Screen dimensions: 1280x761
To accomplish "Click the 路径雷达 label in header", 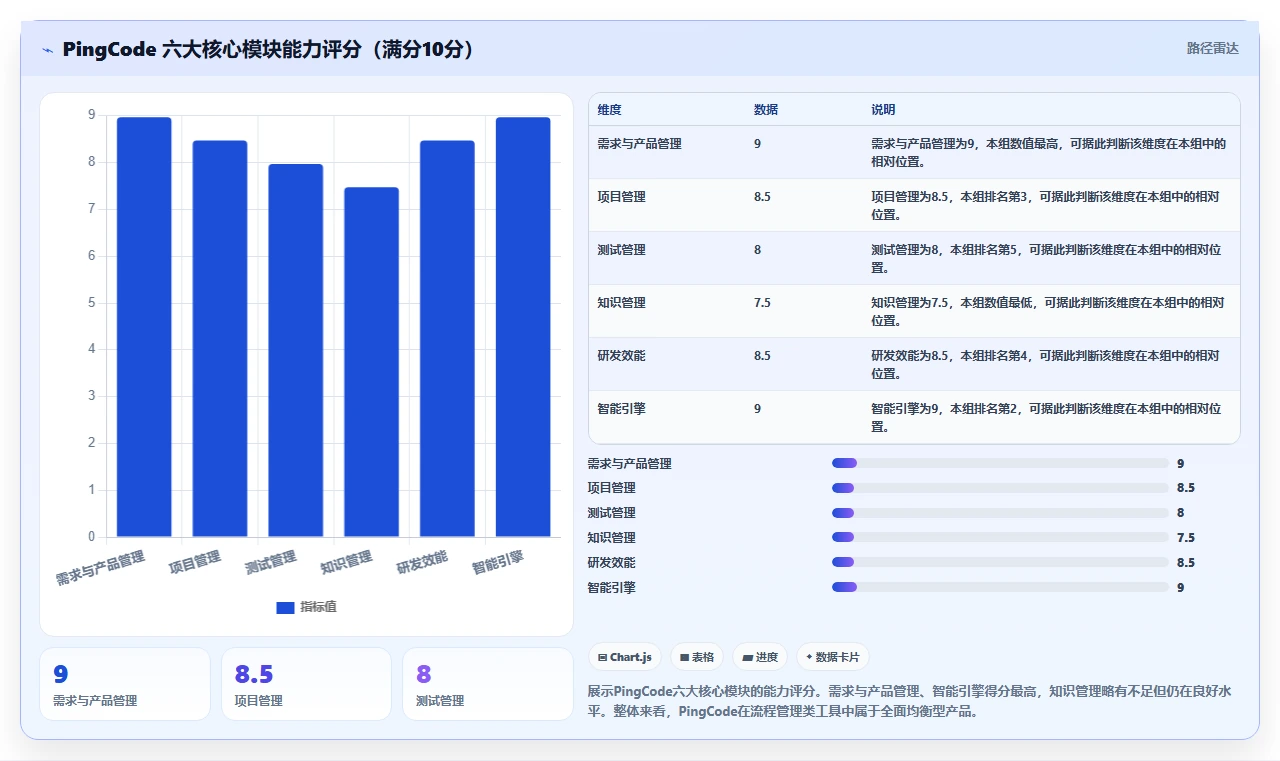I will (x=1212, y=48).
